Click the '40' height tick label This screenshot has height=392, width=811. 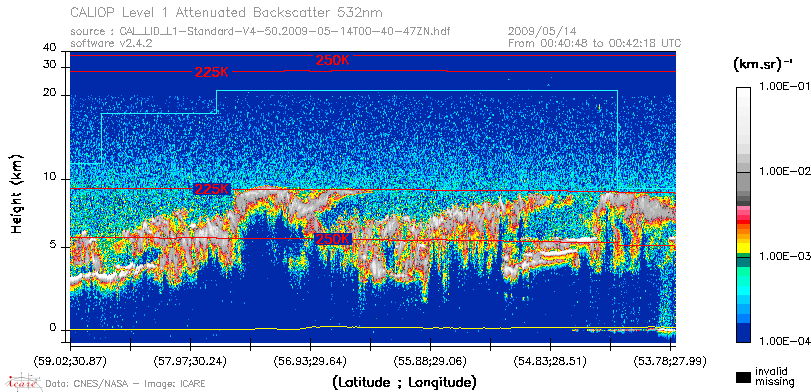(50, 48)
